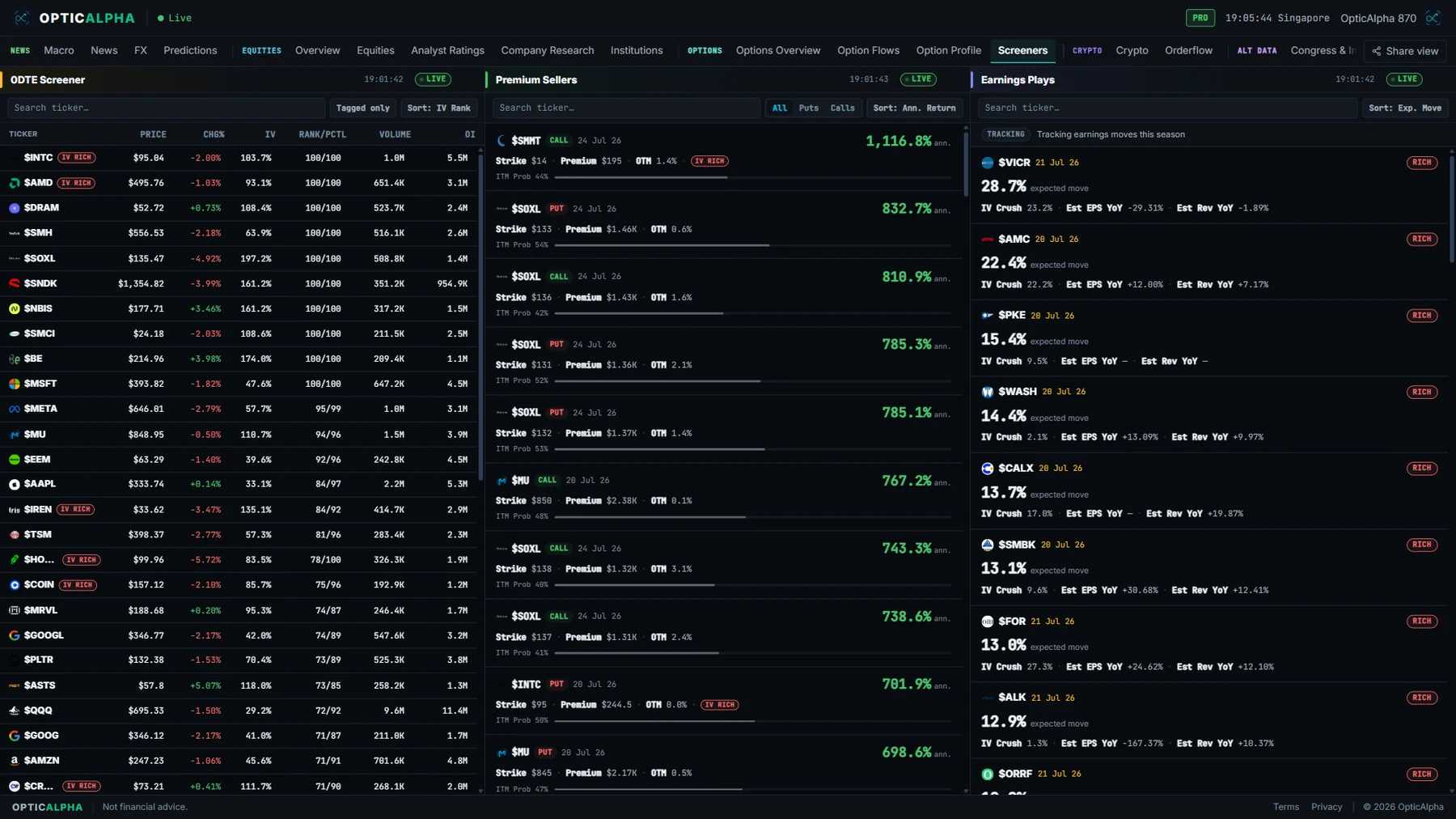This screenshot has width=1456, height=819.
Task: Click the $MRVL logo icon
Action: click(15, 610)
